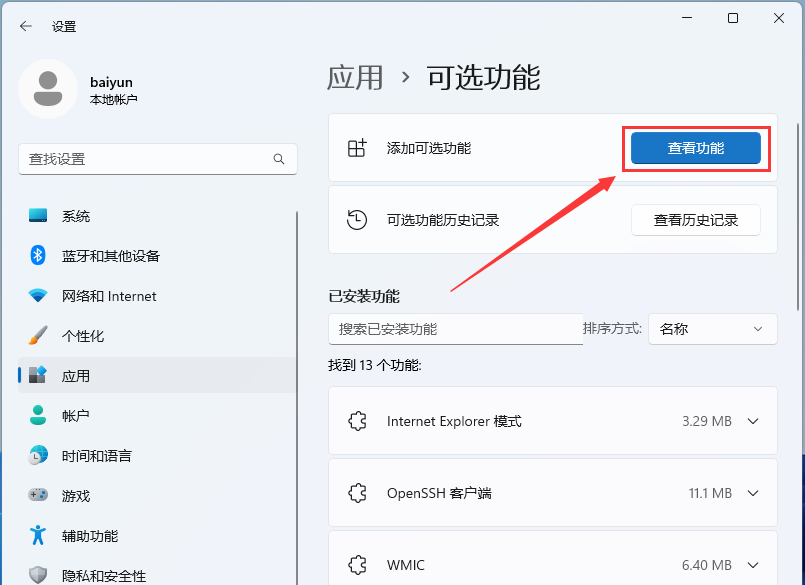Click the back arrow in Settings header
805x585 pixels.
point(25,26)
